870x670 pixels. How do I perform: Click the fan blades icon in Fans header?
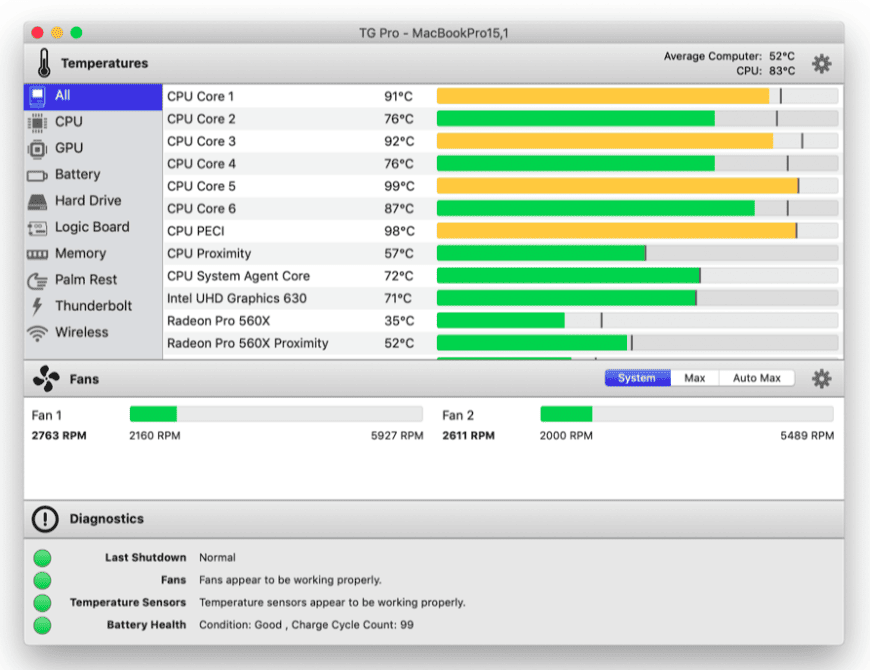coord(46,379)
